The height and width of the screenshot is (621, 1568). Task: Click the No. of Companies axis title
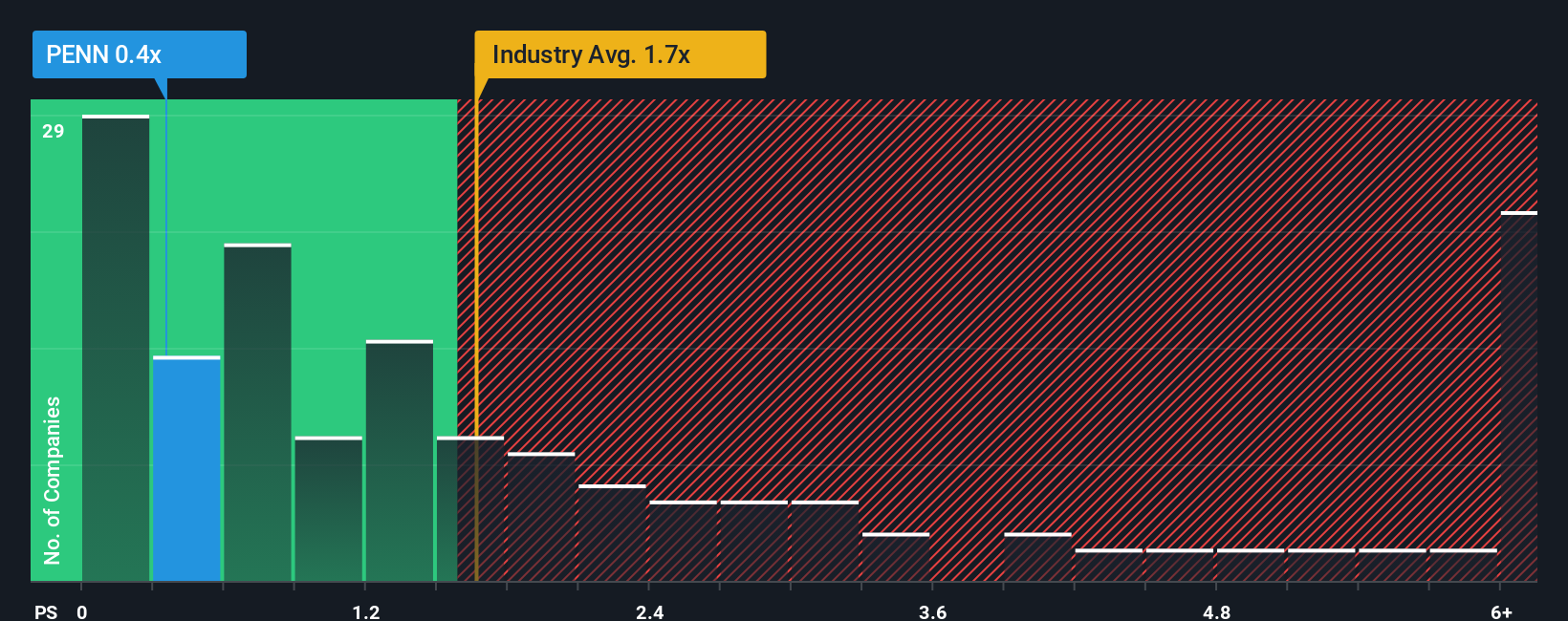pyautogui.click(x=53, y=481)
